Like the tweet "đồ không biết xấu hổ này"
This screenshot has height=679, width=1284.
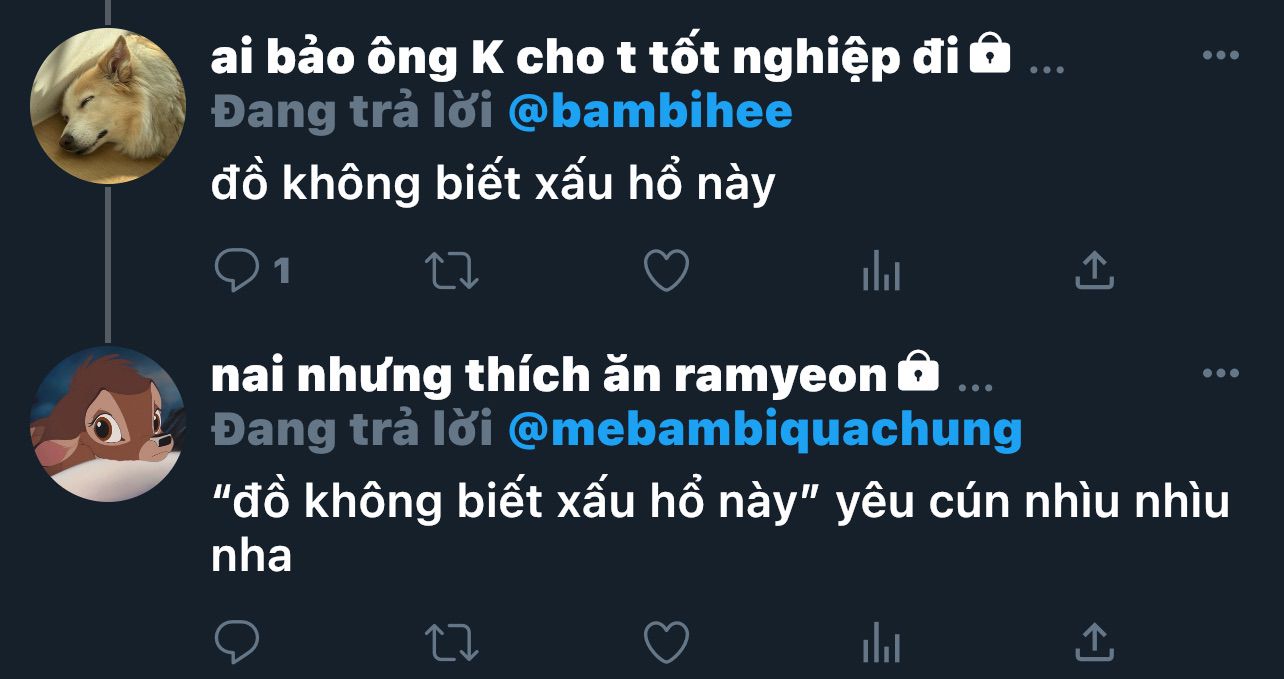(x=666, y=271)
